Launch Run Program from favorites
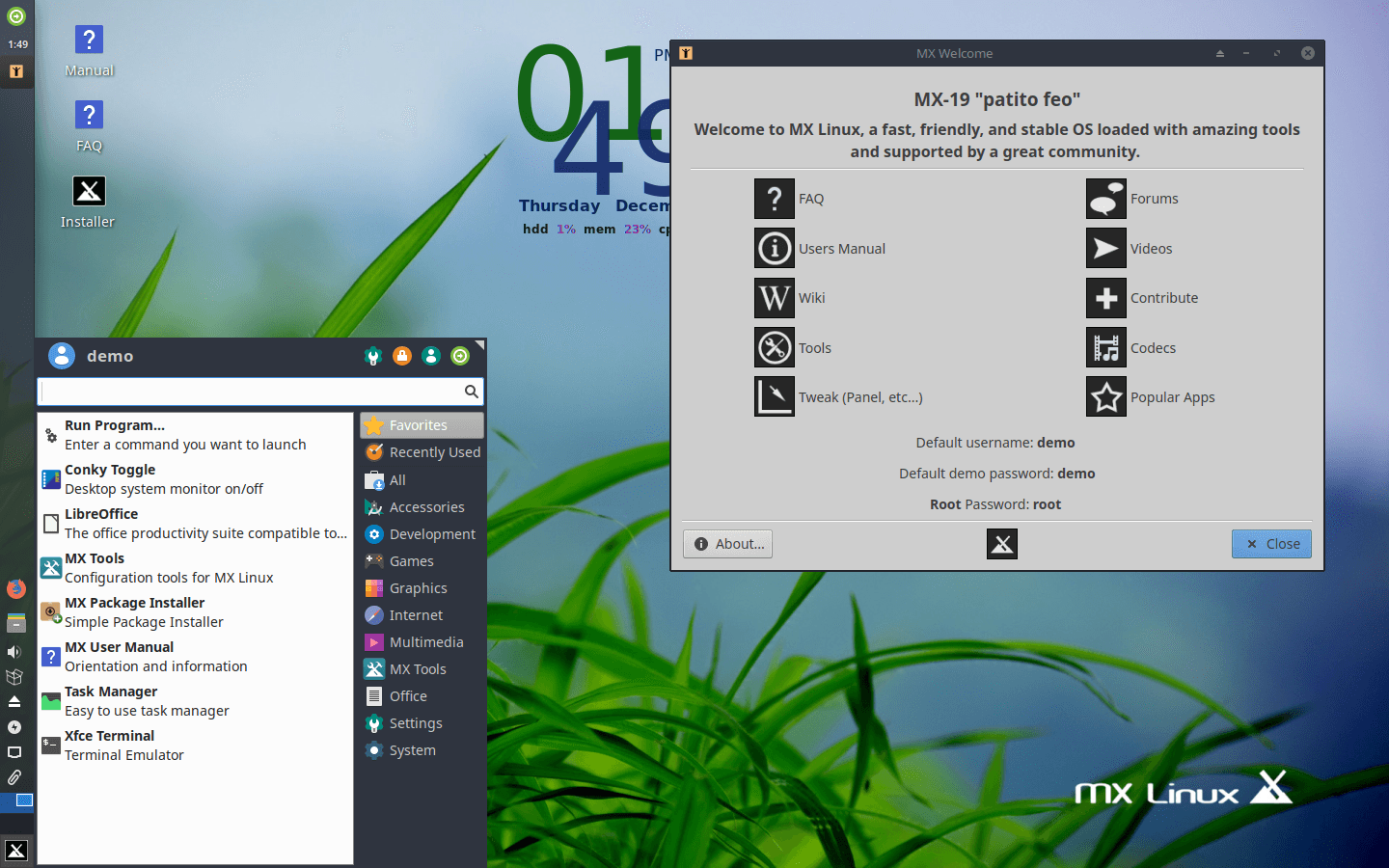1389x868 pixels. (195, 435)
